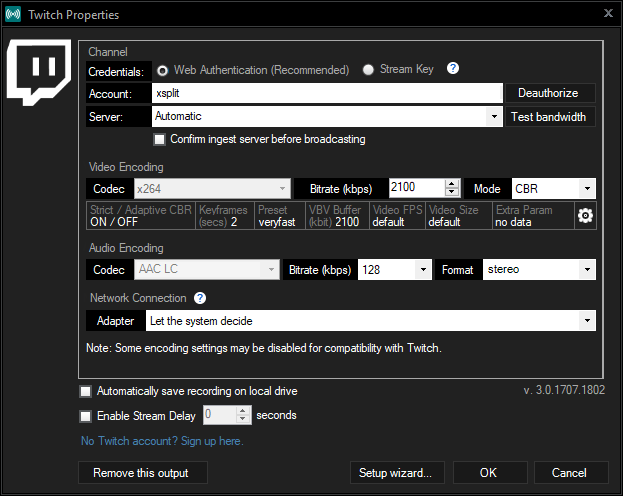Viewport: 623px width, 496px height.
Task: Enable Confirm ingest server before broadcasting
Action: (x=159, y=140)
